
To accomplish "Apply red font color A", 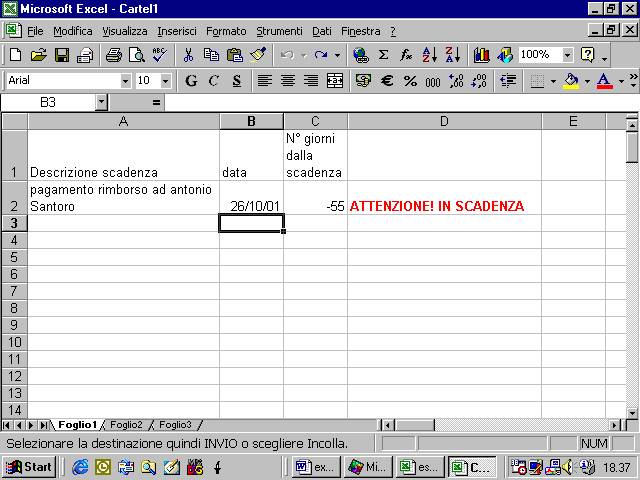I will pyautogui.click(x=604, y=81).
